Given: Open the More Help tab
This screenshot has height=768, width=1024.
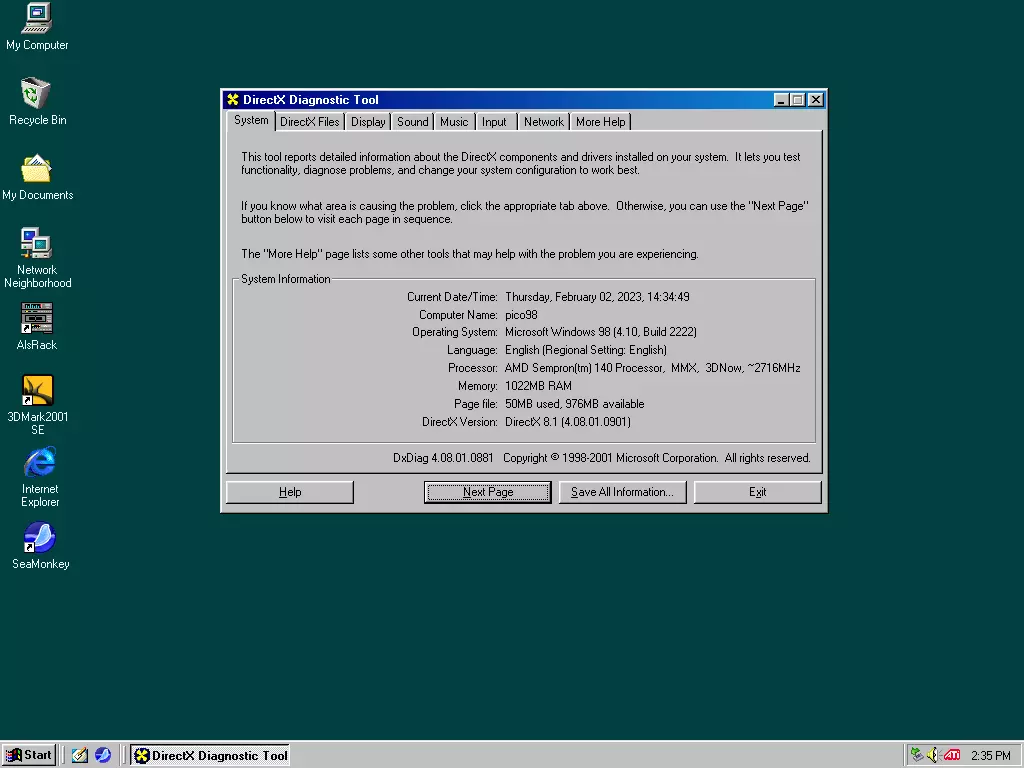Looking at the screenshot, I should click(600, 122).
